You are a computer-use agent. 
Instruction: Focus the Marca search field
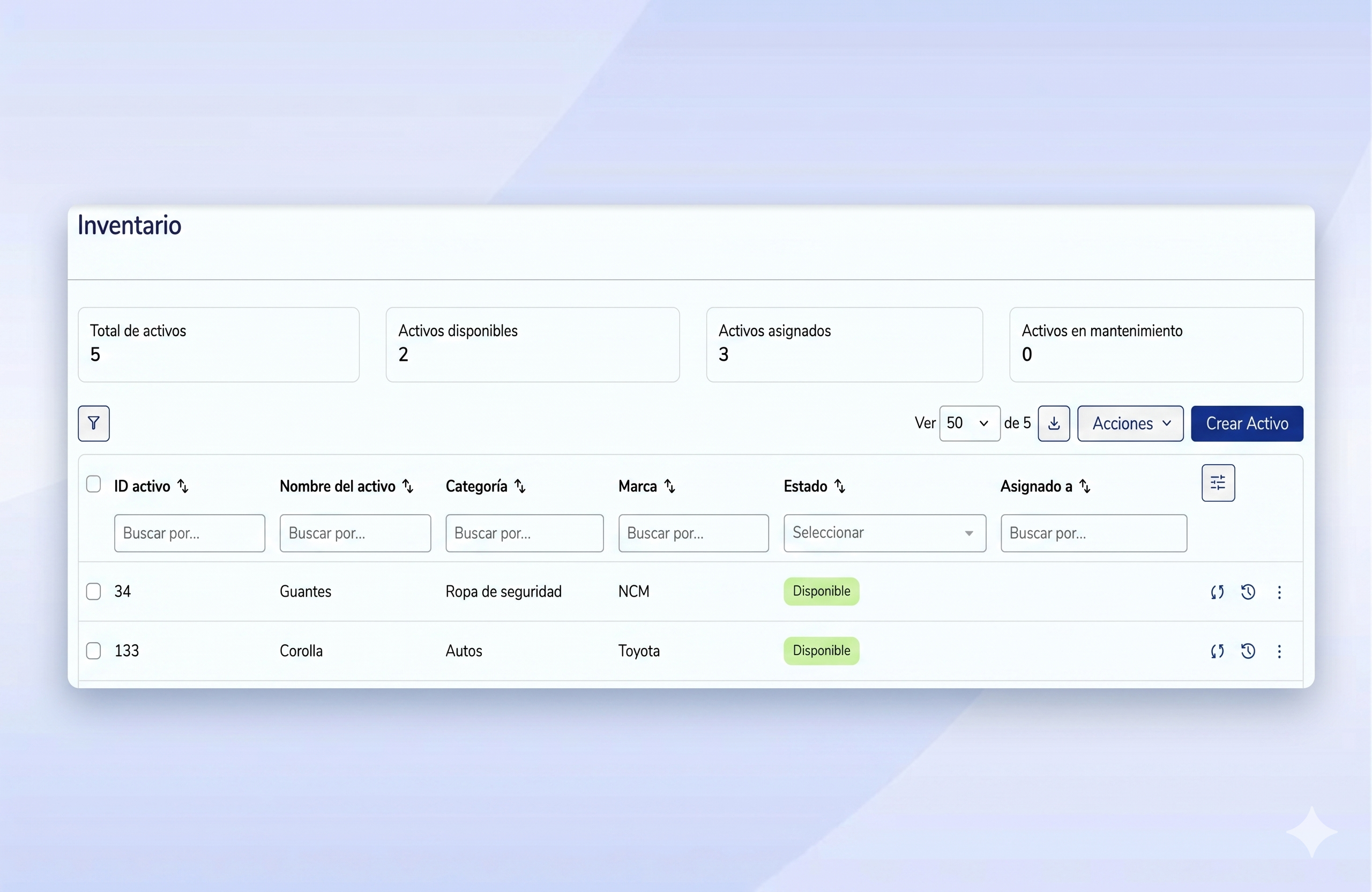pos(694,533)
